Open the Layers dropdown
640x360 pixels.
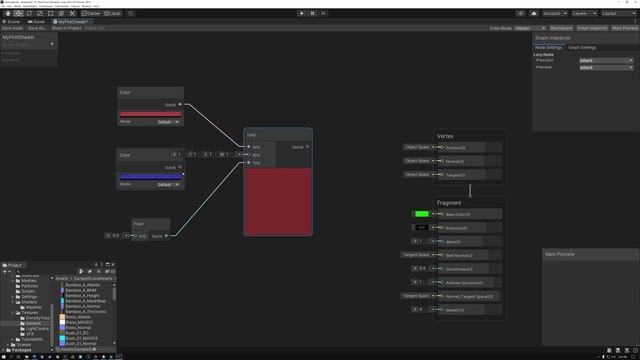[x=584, y=13]
